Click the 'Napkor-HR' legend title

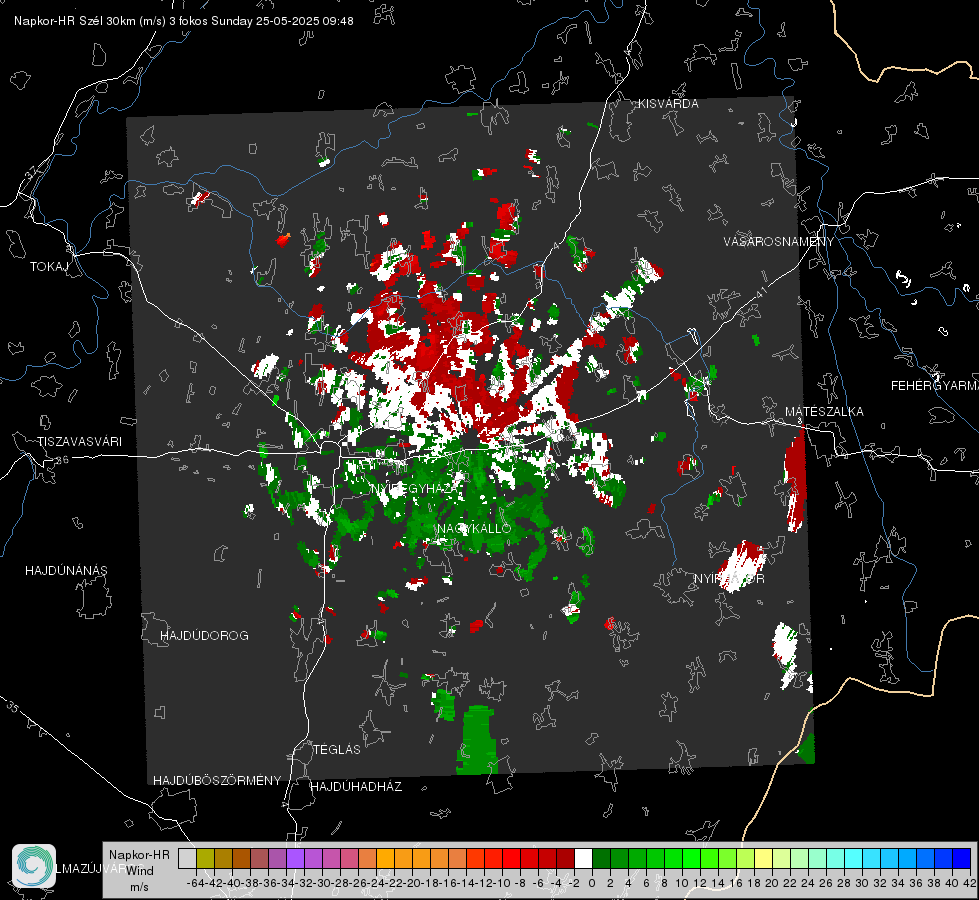(x=139, y=855)
